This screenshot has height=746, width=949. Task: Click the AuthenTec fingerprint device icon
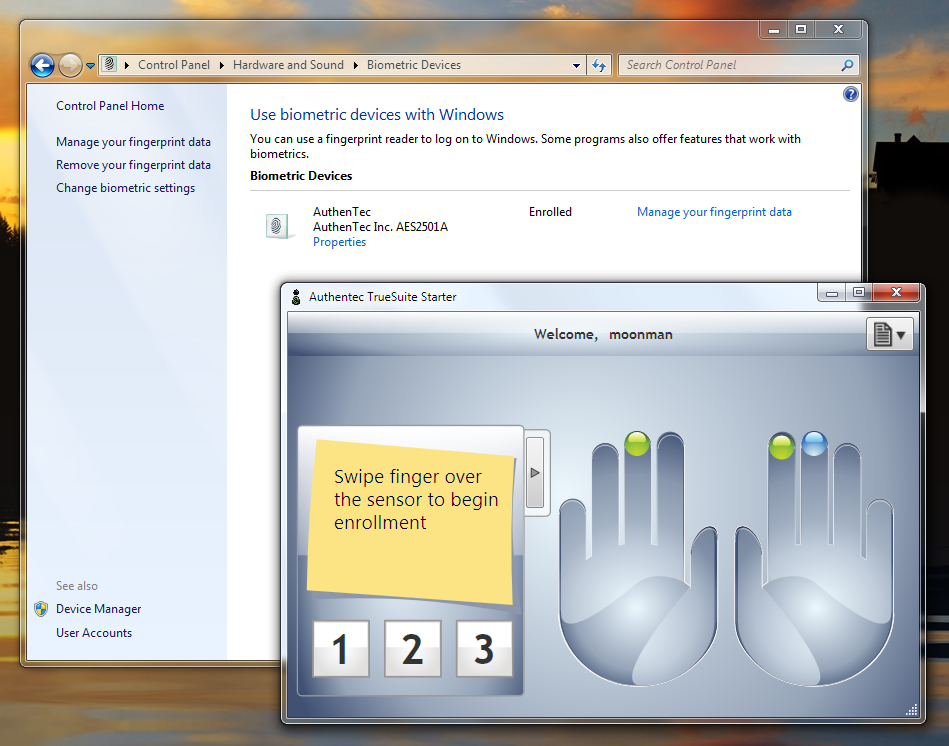(280, 226)
